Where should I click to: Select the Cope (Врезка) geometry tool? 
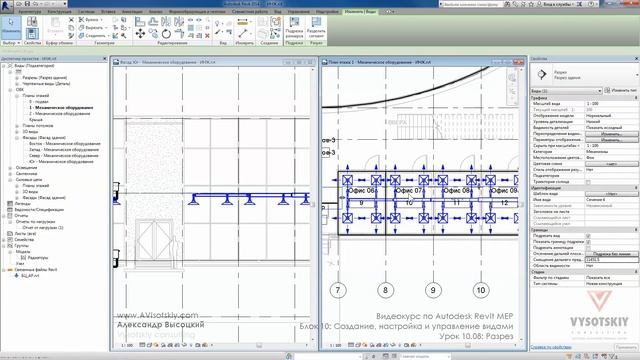[90, 20]
